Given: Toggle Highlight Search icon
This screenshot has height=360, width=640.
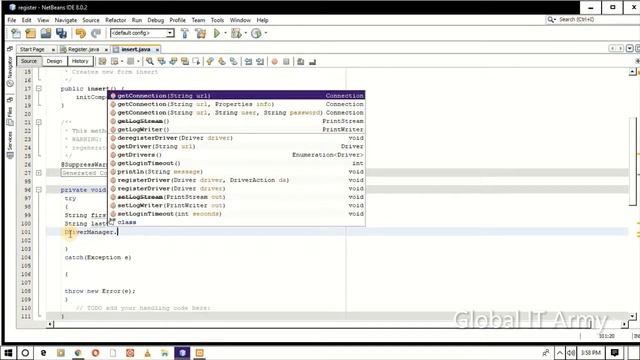Looking at the screenshot, I should [185, 62].
